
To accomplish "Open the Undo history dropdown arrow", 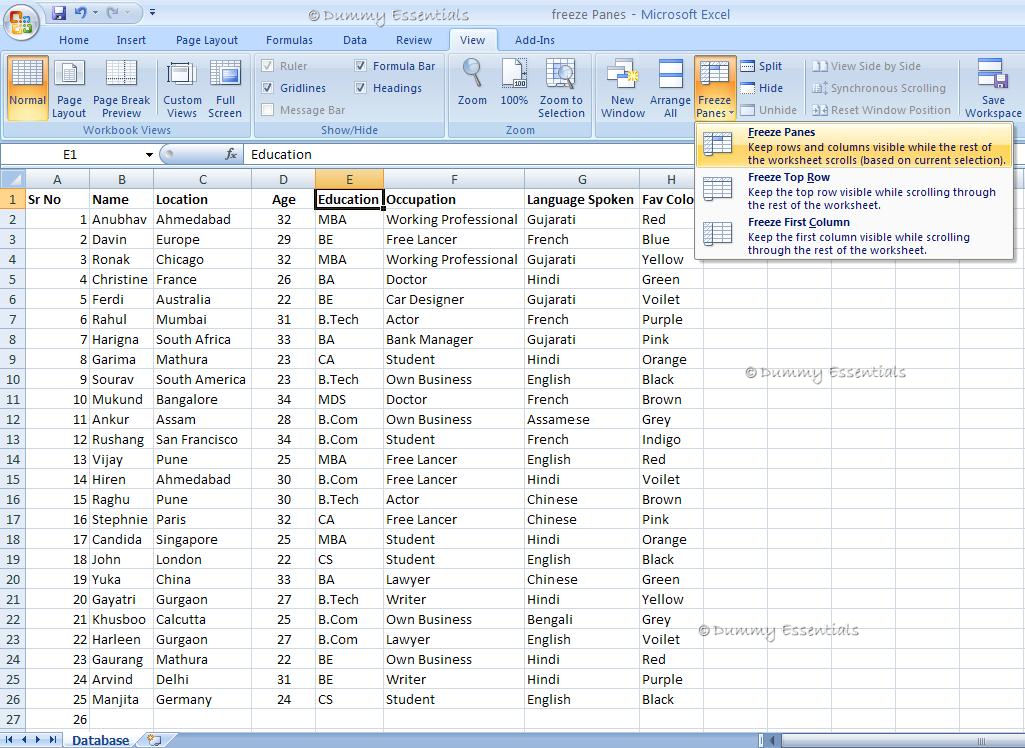I will click(x=95, y=12).
